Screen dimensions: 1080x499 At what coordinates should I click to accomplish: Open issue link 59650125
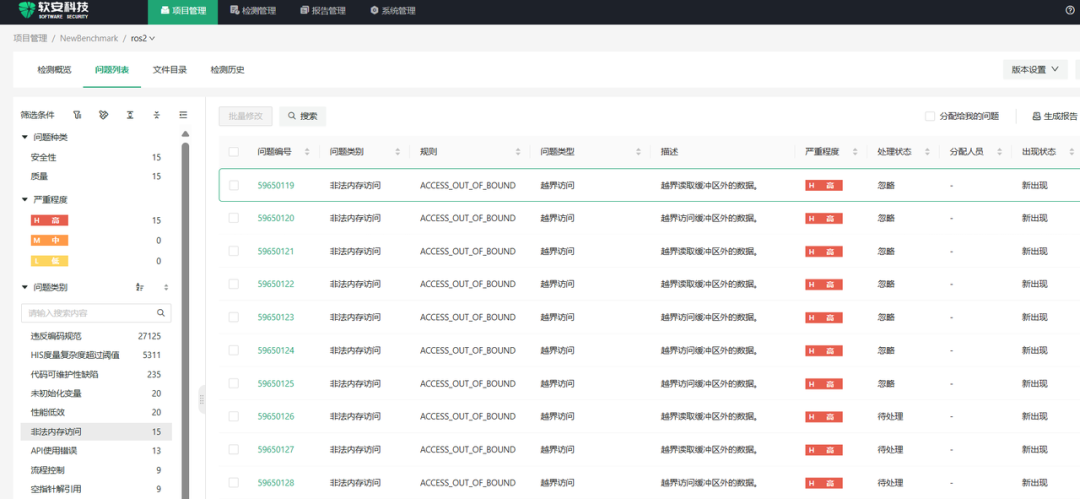pyautogui.click(x=276, y=383)
